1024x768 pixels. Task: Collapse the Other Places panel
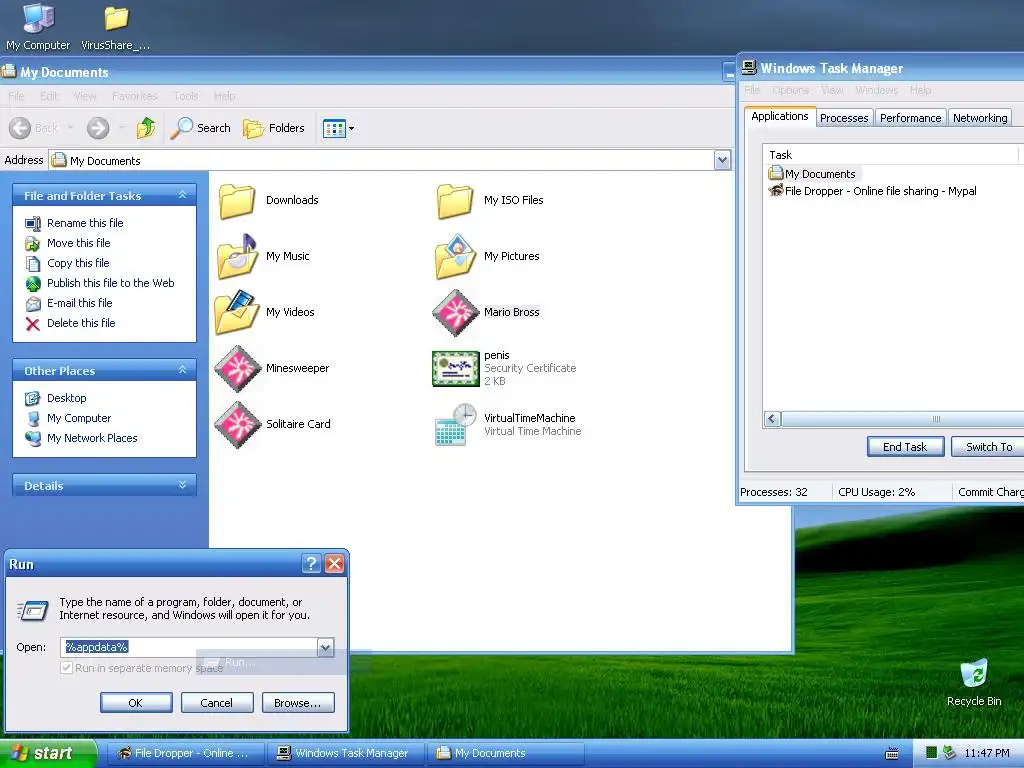(182, 370)
